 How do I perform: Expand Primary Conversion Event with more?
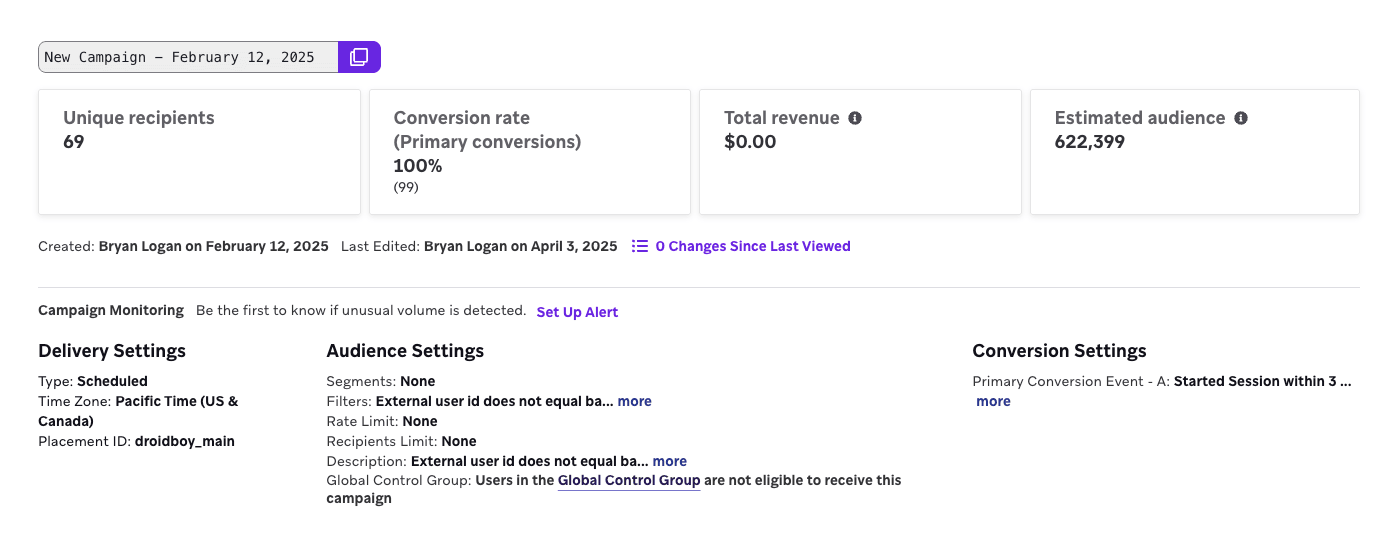tap(993, 401)
